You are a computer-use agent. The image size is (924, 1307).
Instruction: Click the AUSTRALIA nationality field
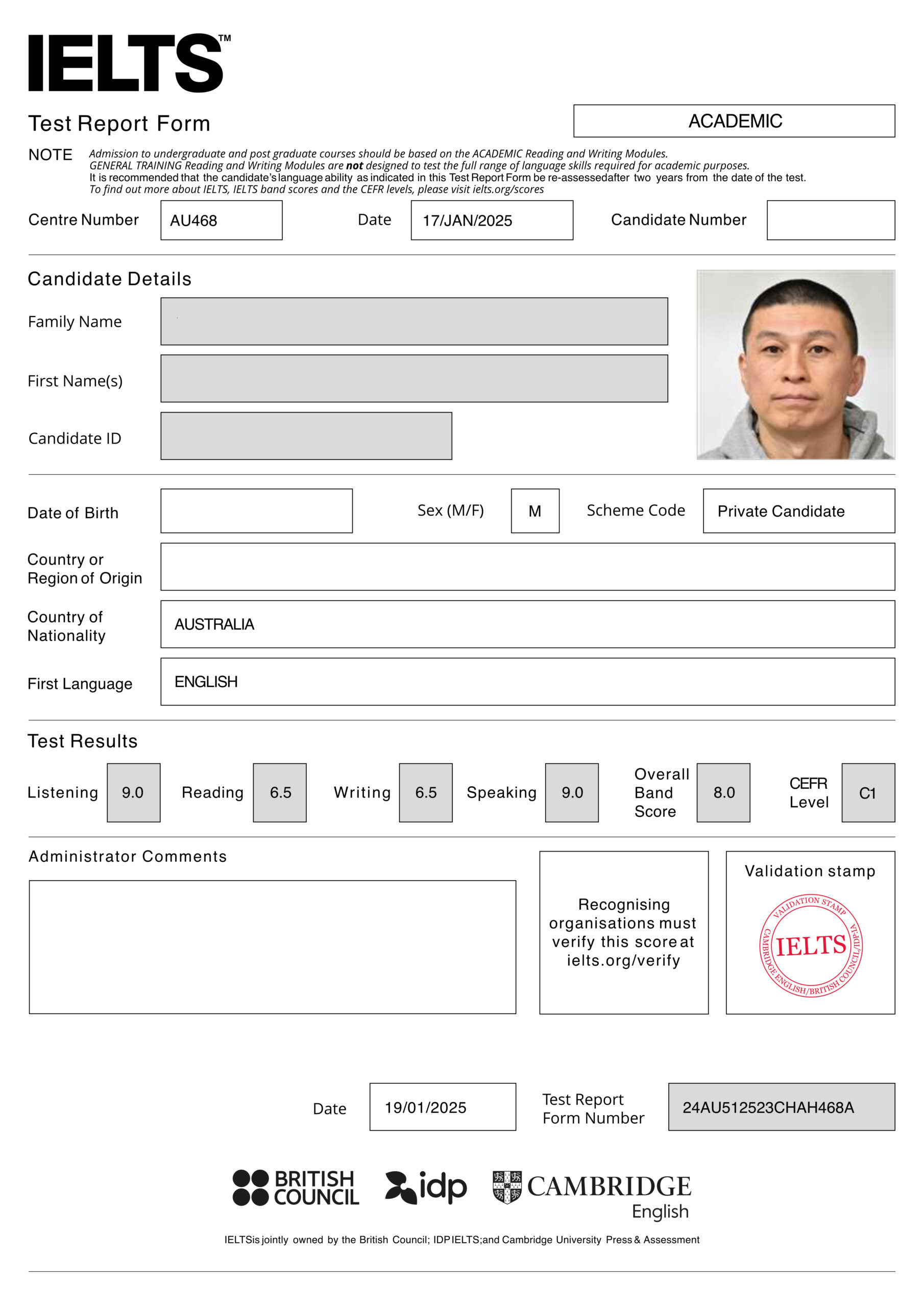pyautogui.click(x=528, y=624)
